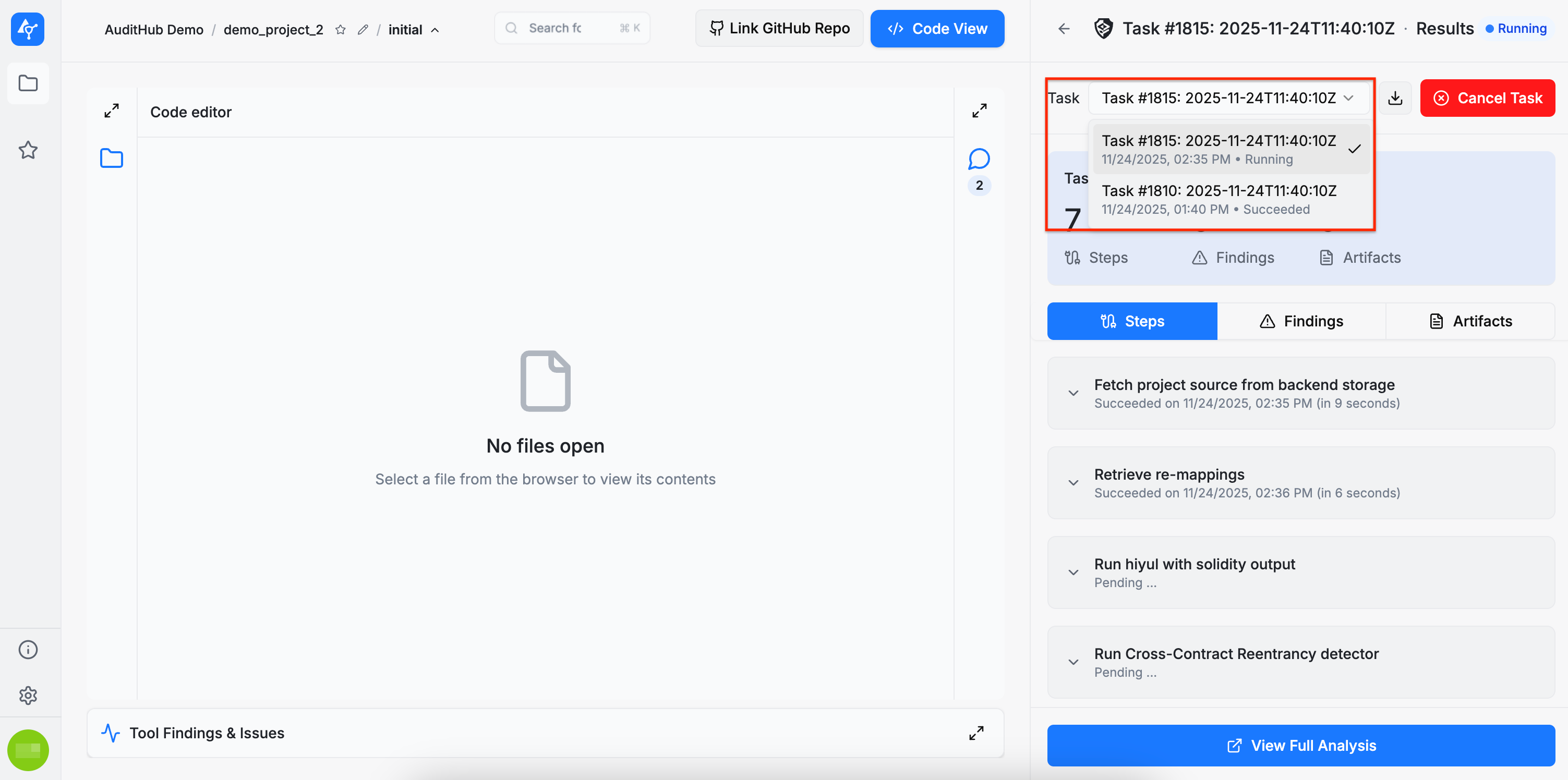
Task: Open the settings gear icon
Action: pyautogui.click(x=28, y=695)
